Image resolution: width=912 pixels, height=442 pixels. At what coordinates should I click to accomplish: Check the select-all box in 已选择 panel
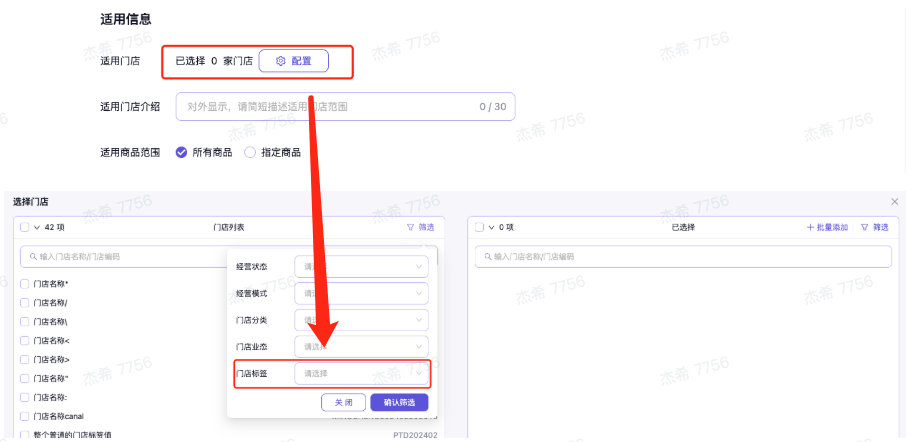tap(480, 227)
